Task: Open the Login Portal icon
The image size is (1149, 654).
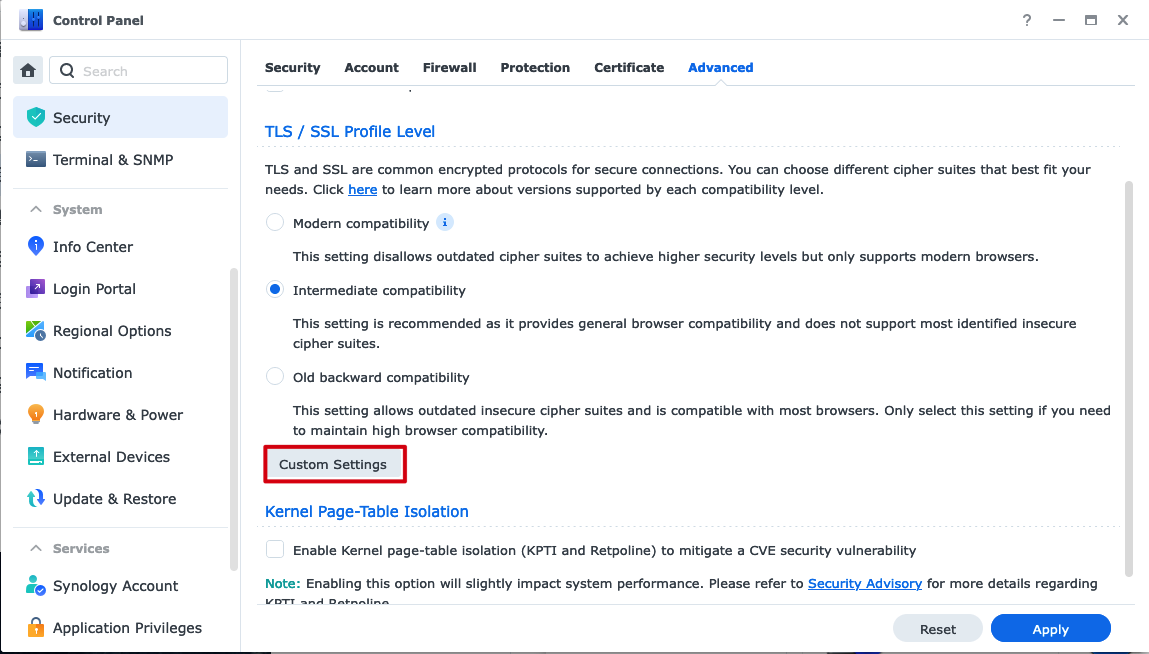Action: [36, 288]
